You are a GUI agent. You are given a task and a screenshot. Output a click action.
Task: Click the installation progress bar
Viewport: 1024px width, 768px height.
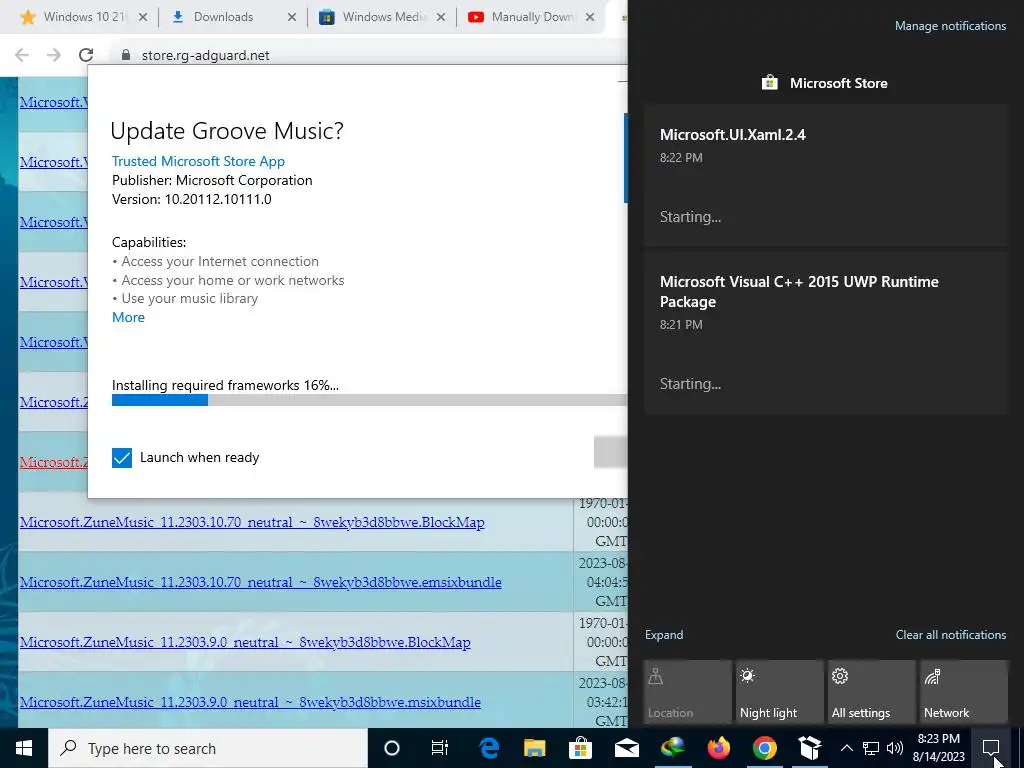point(369,400)
